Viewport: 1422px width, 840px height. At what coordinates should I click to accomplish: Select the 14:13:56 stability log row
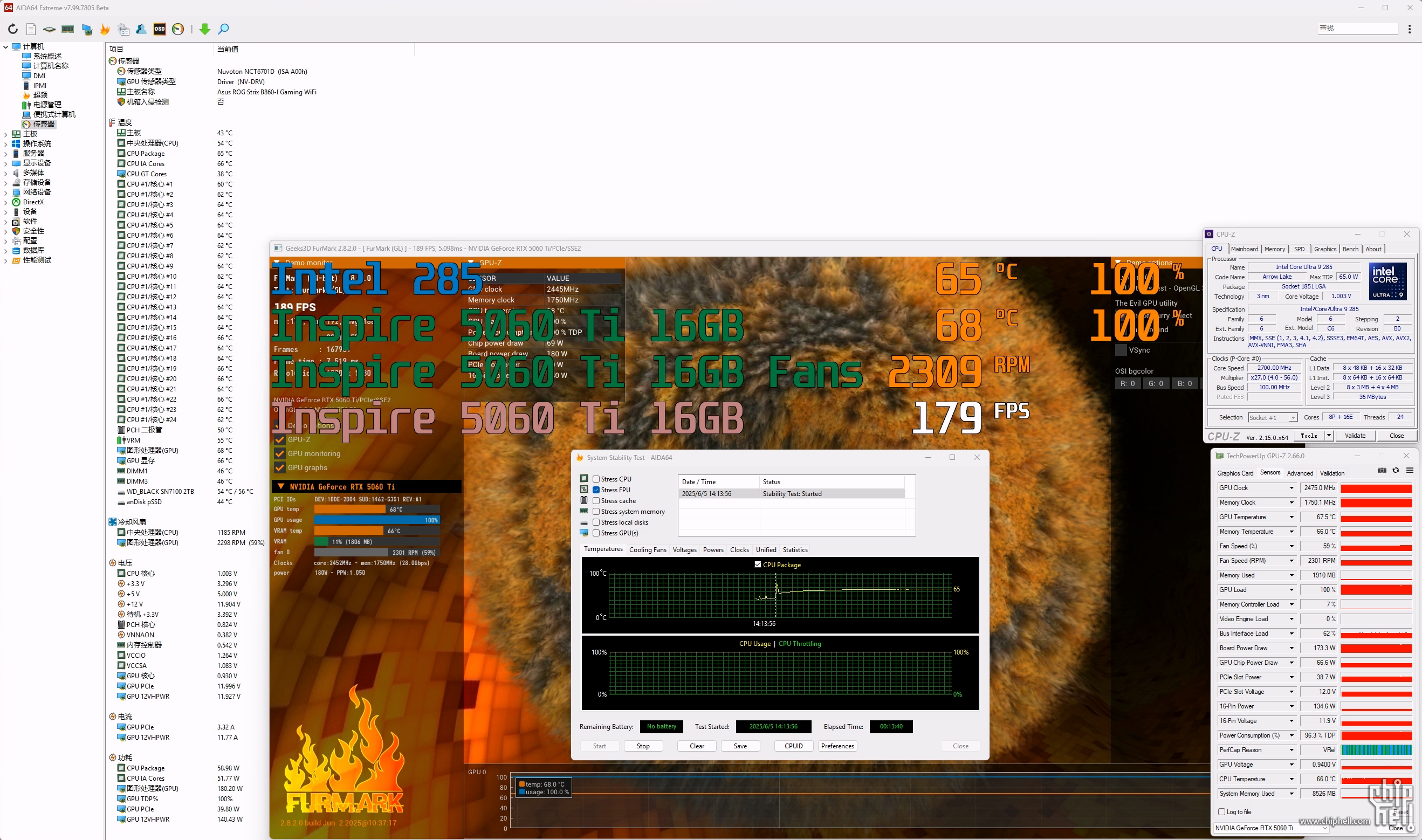coord(791,493)
